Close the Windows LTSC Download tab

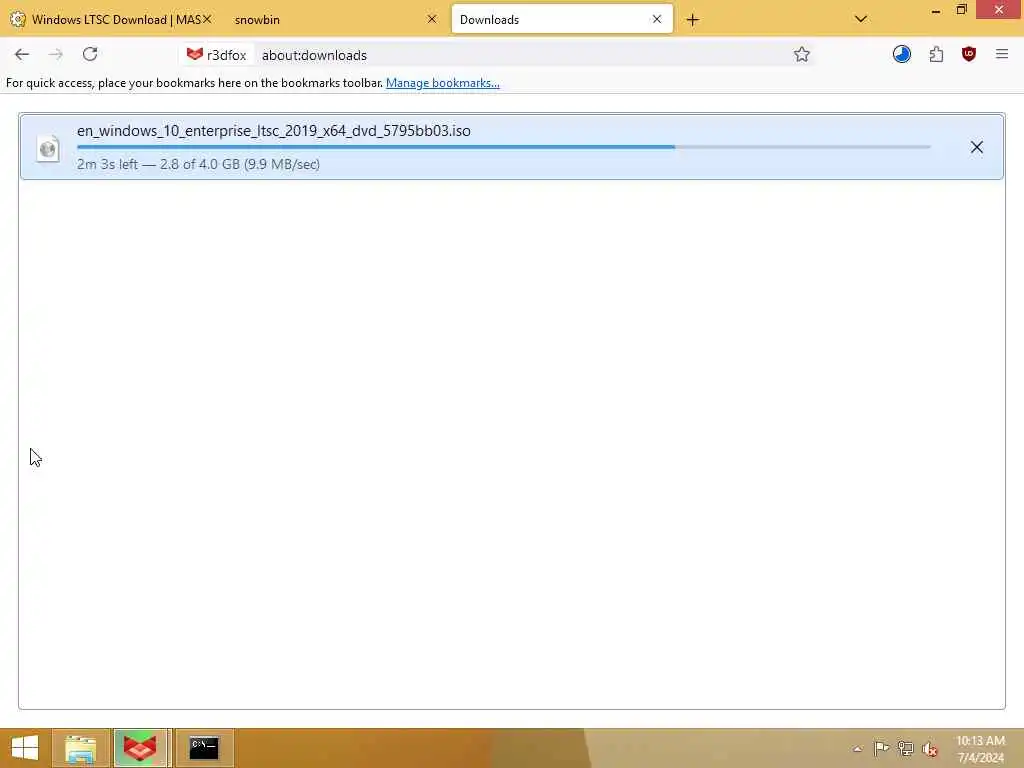(x=207, y=19)
